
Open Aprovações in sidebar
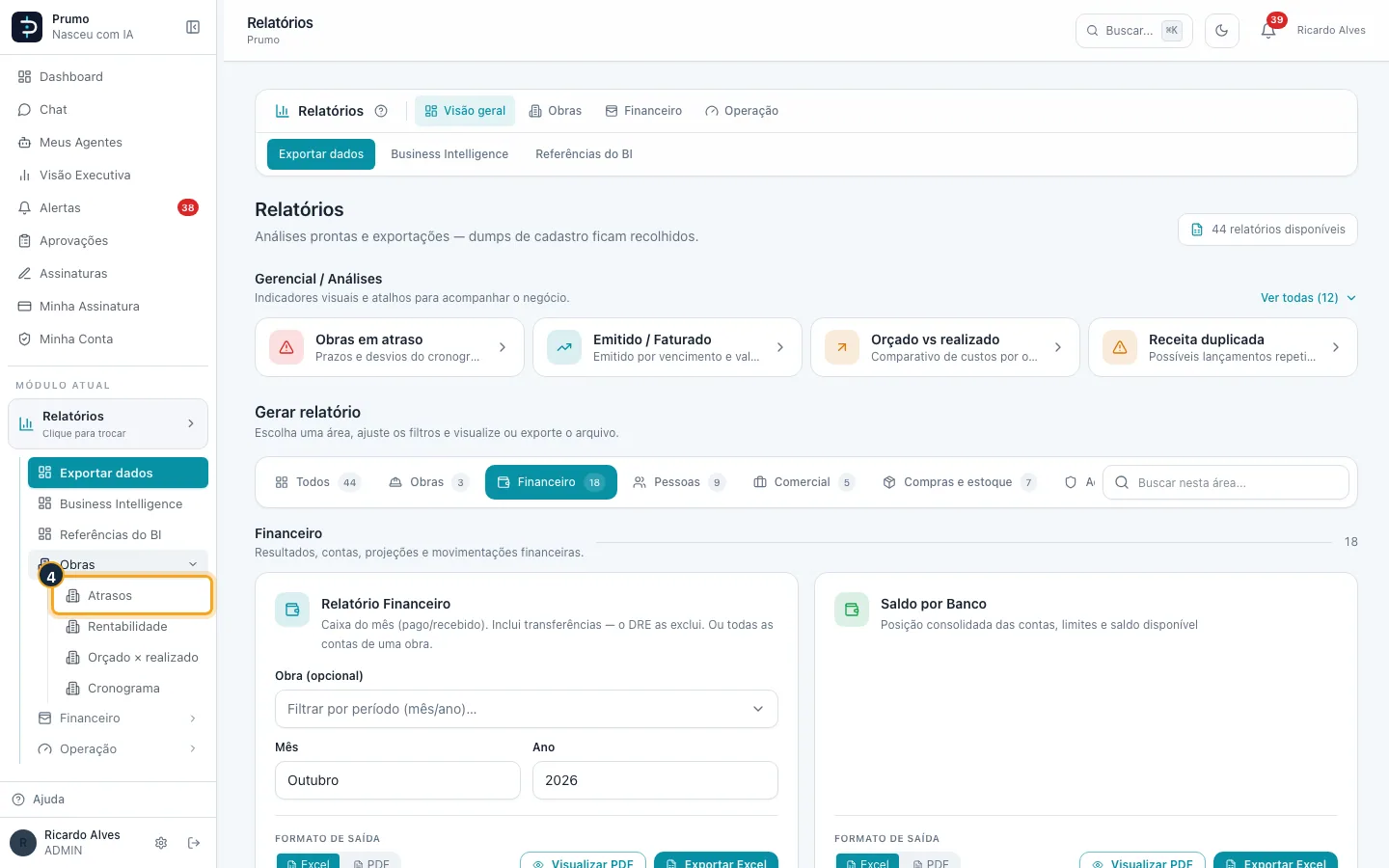click(108, 241)
